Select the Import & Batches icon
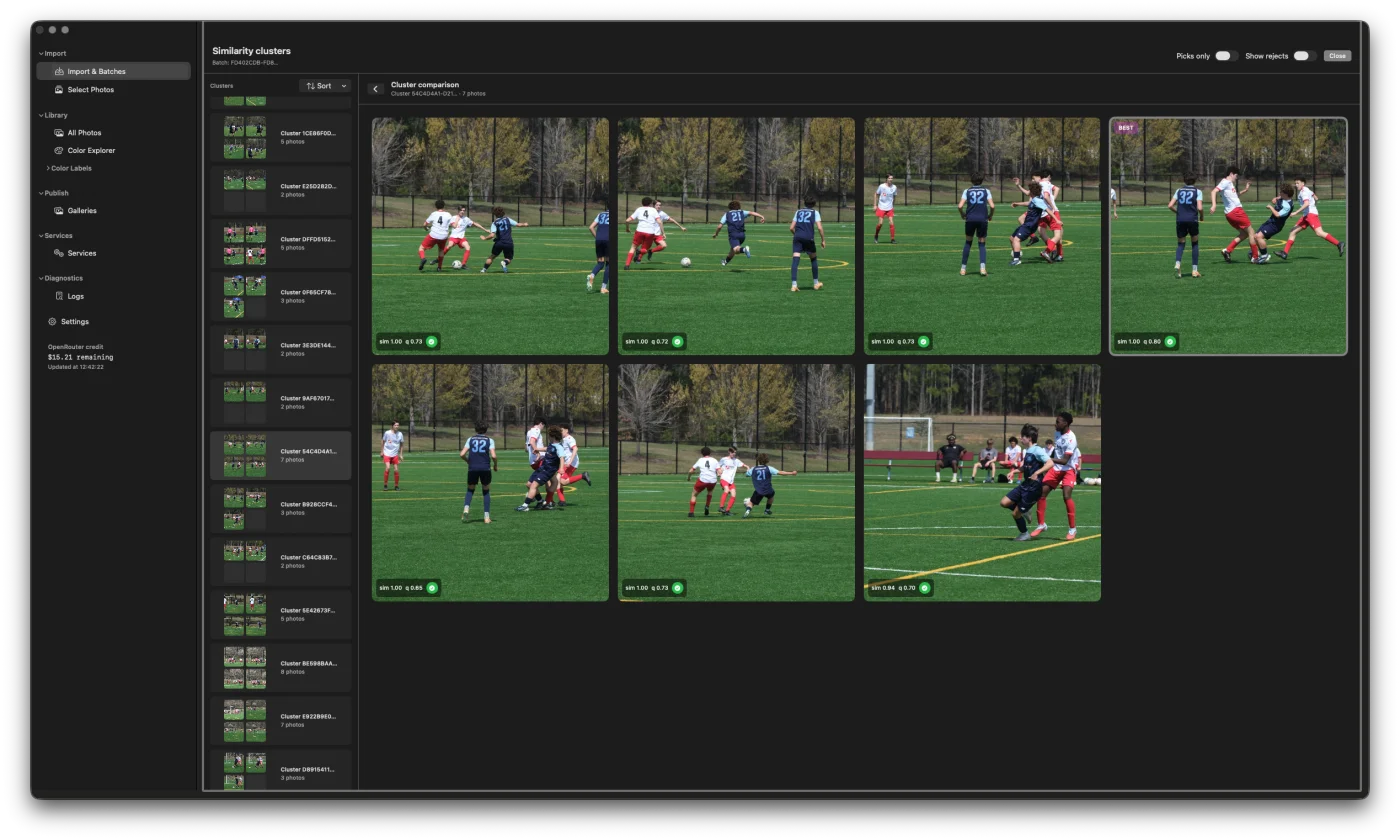 pos(59,71)
